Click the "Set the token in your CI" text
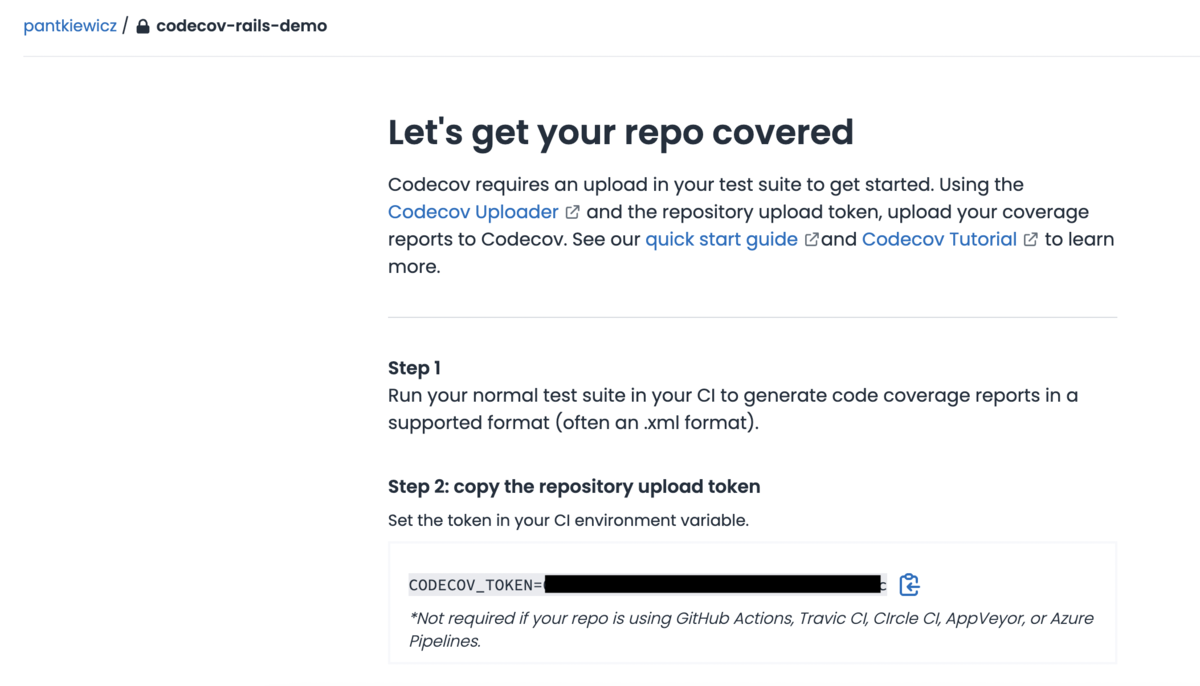The height and width of the screenshot is (686, 1200). tap(567, 520)
